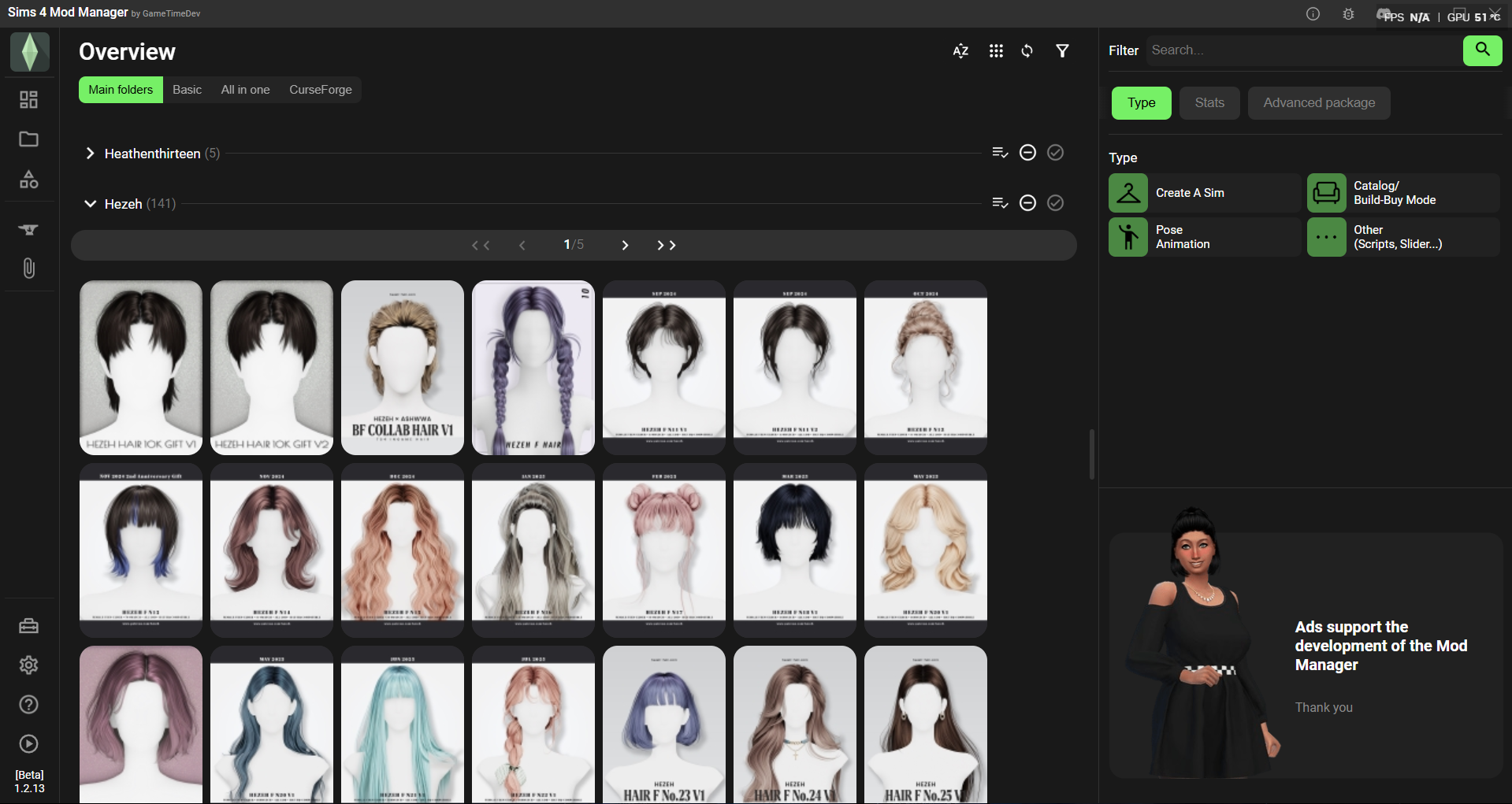Image resolution: width=1512 pixels, height=804 pixels.
Task: Enable all mods in the Heathenthirteen folder
Action: pyautogui.click(x=1056, y=153)
